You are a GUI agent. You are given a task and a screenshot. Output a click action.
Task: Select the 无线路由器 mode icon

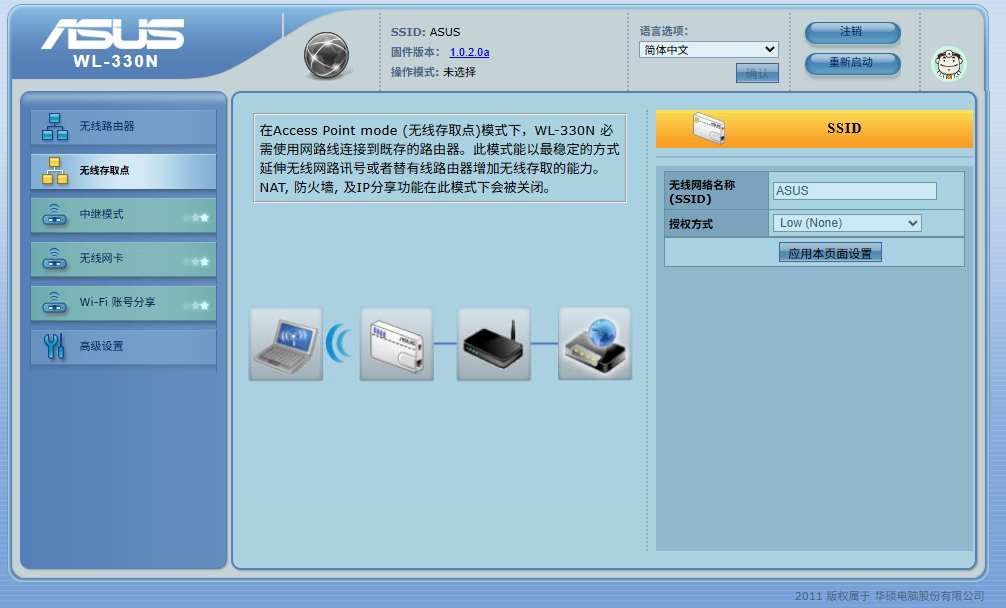coord(55,127)
